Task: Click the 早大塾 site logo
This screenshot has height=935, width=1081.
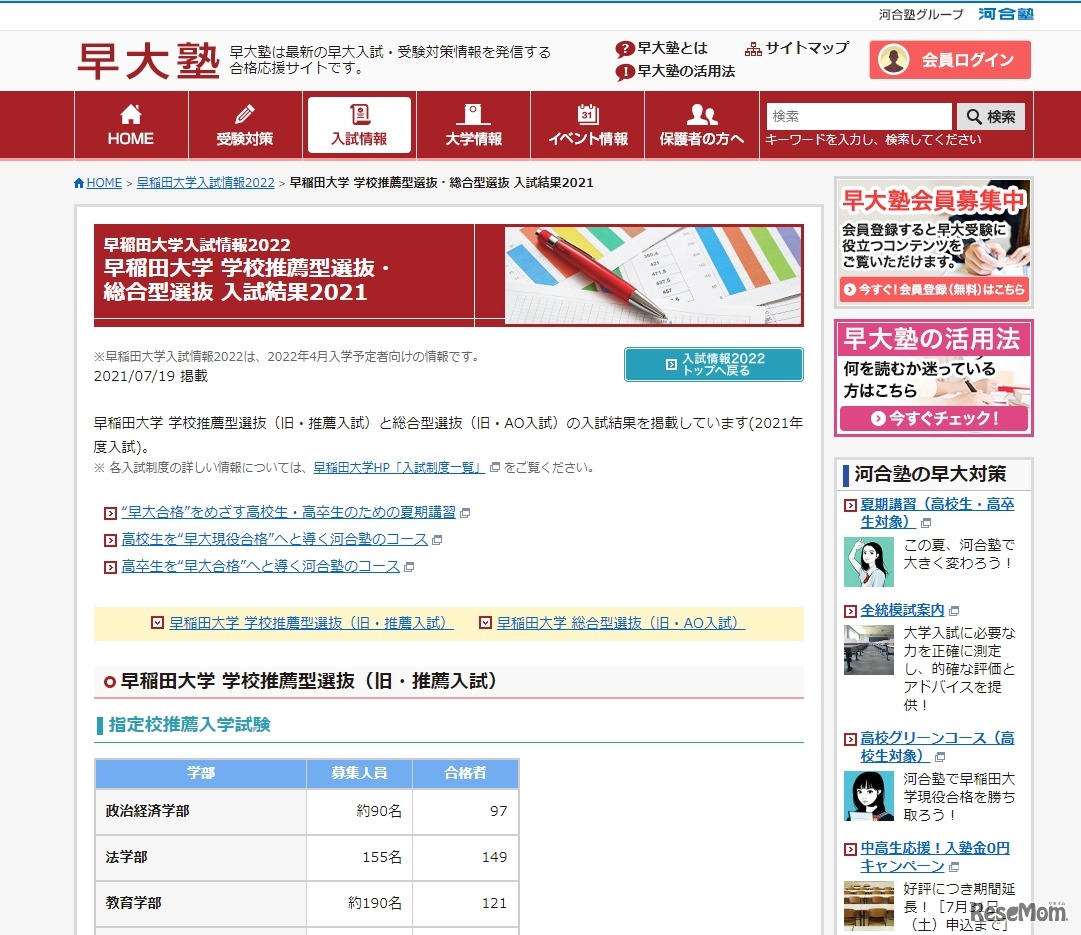Action: click(x=147, y=61)
